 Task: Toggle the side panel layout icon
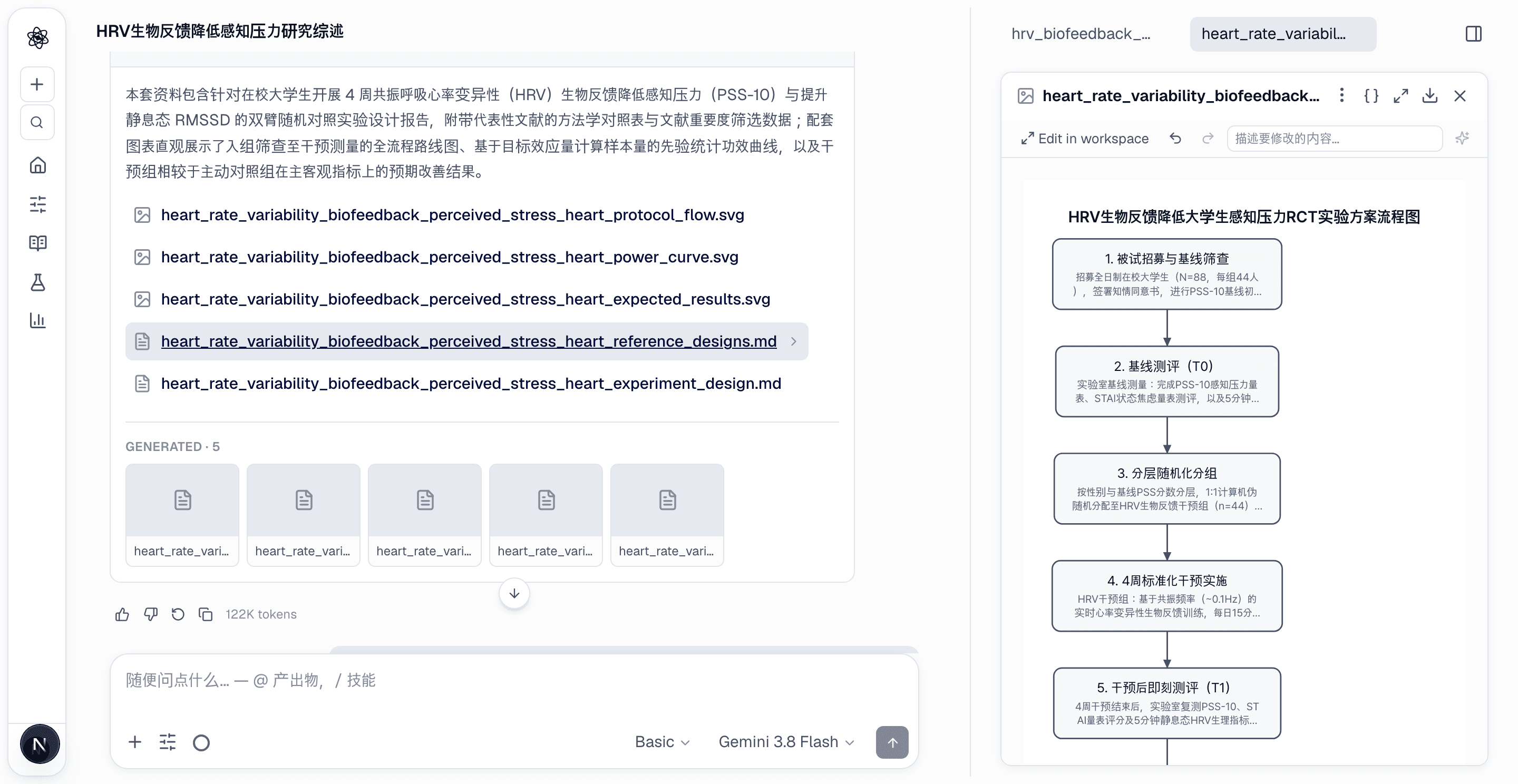(x=1473, y=34)
